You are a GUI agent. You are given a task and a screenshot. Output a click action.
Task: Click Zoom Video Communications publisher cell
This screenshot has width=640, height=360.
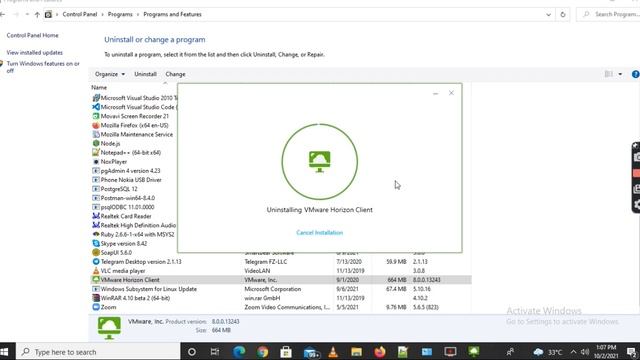(287, 307)
